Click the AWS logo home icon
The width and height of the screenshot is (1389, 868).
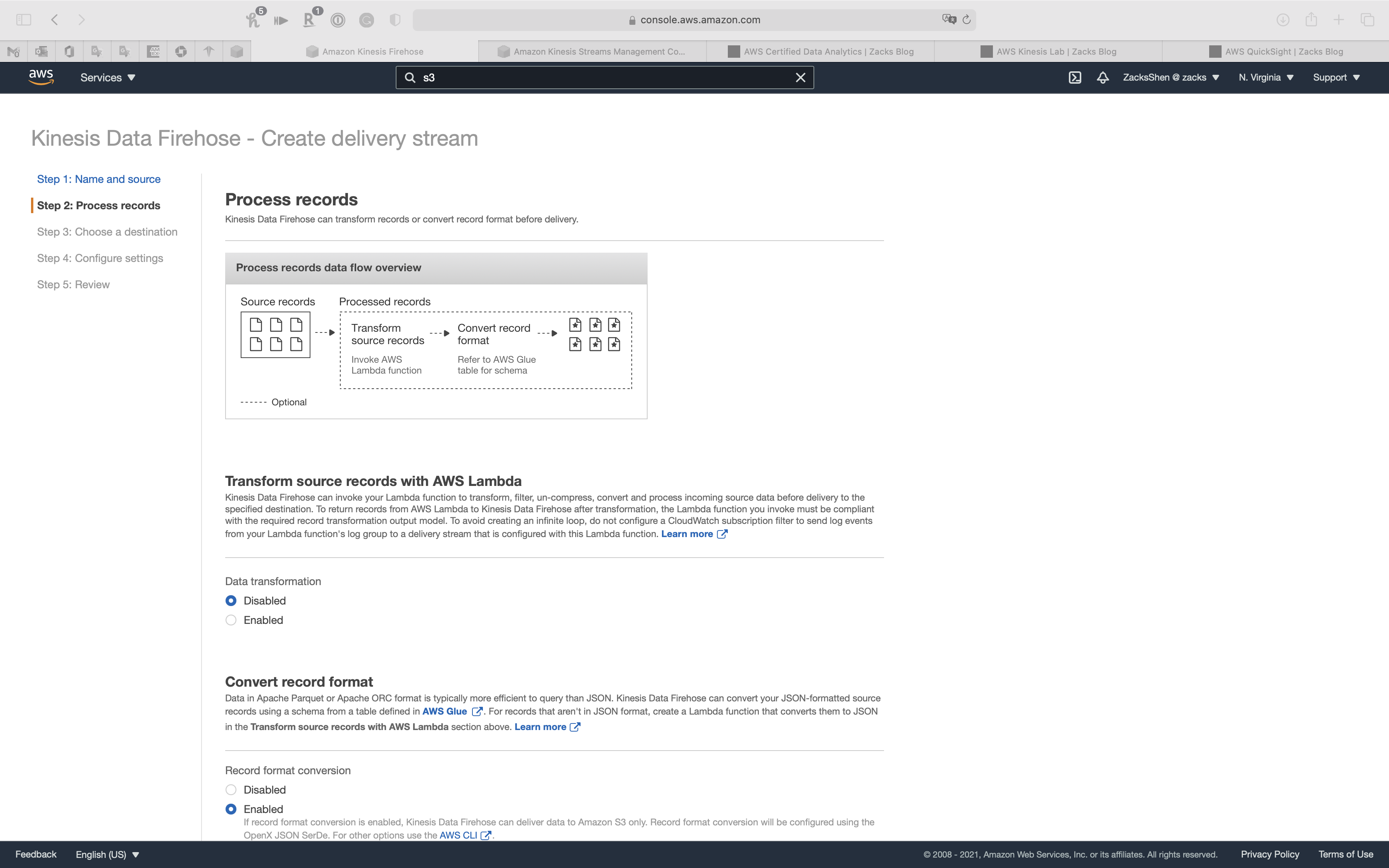pyautogui.click(x=41, y=77)
